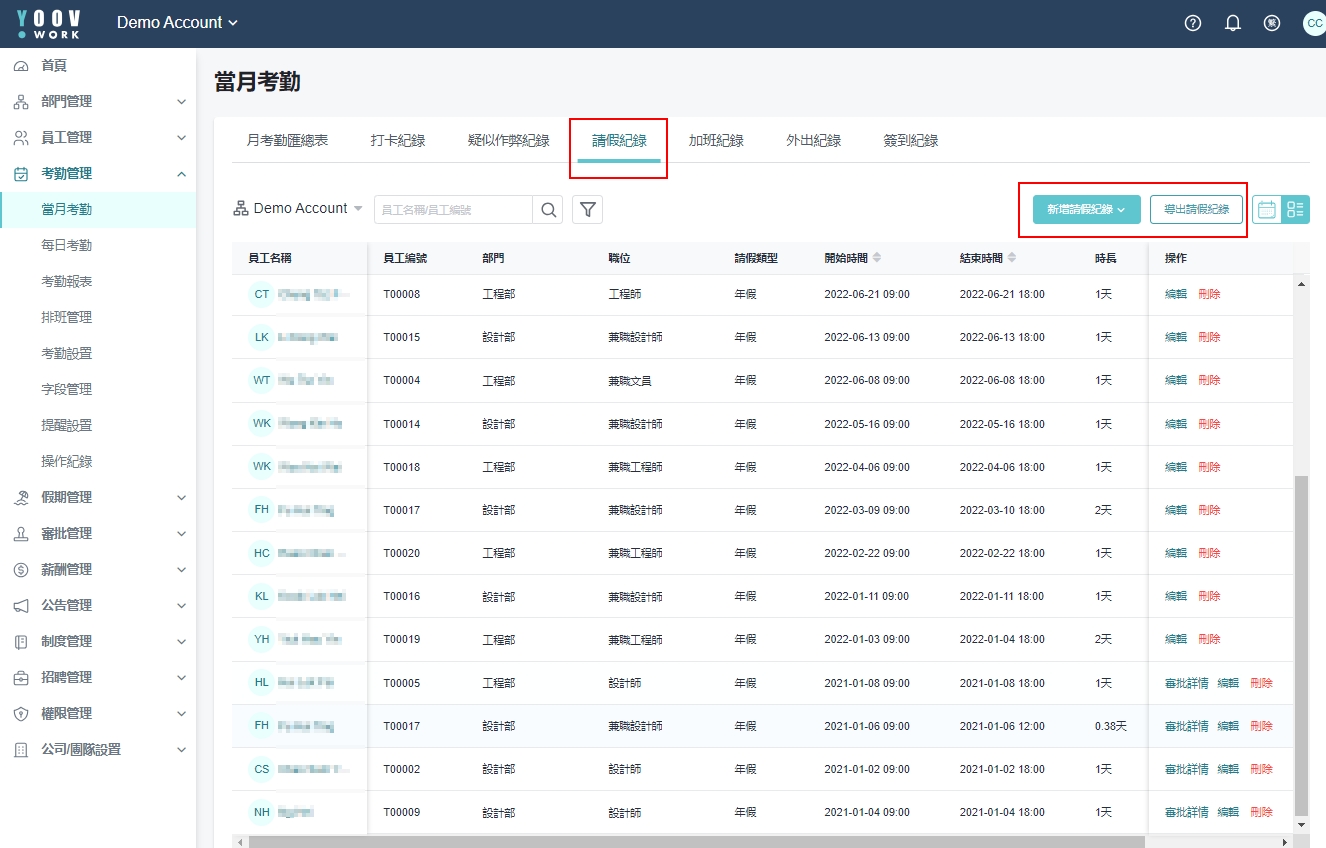Click the CC user avatar
The width and height of the screenshot is (1326, 848).
pos(1314,23)
